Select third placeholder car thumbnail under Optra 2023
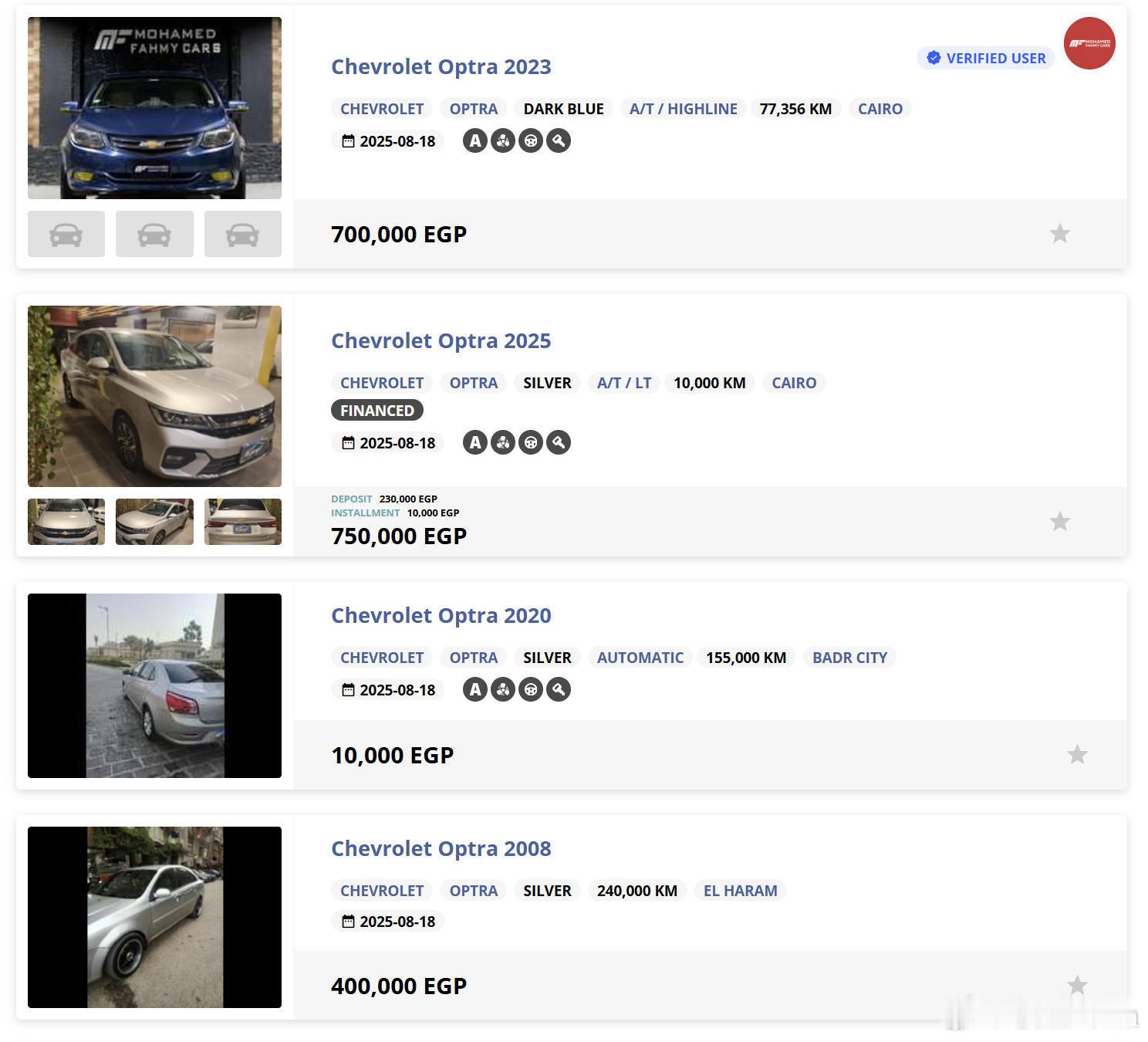Viewport: 1148px width, 1042px height. (243, 234)
